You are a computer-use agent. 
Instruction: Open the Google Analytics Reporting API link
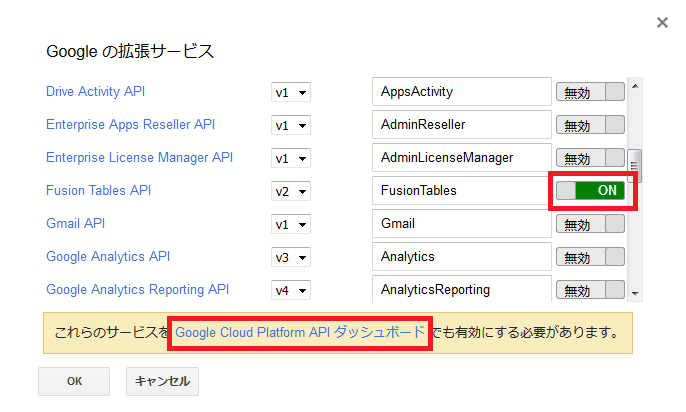coord(137,290)
